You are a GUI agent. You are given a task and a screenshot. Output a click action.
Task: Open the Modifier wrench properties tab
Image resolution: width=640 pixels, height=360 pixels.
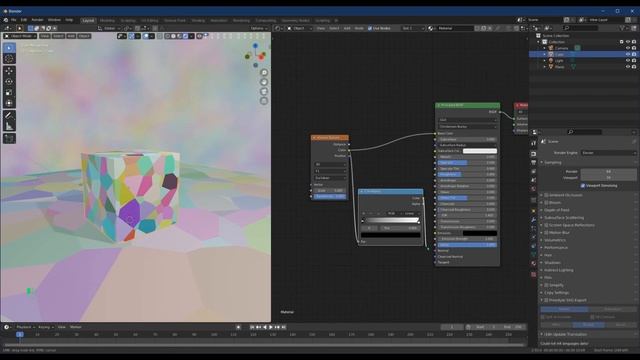click(x=533, y=220)
